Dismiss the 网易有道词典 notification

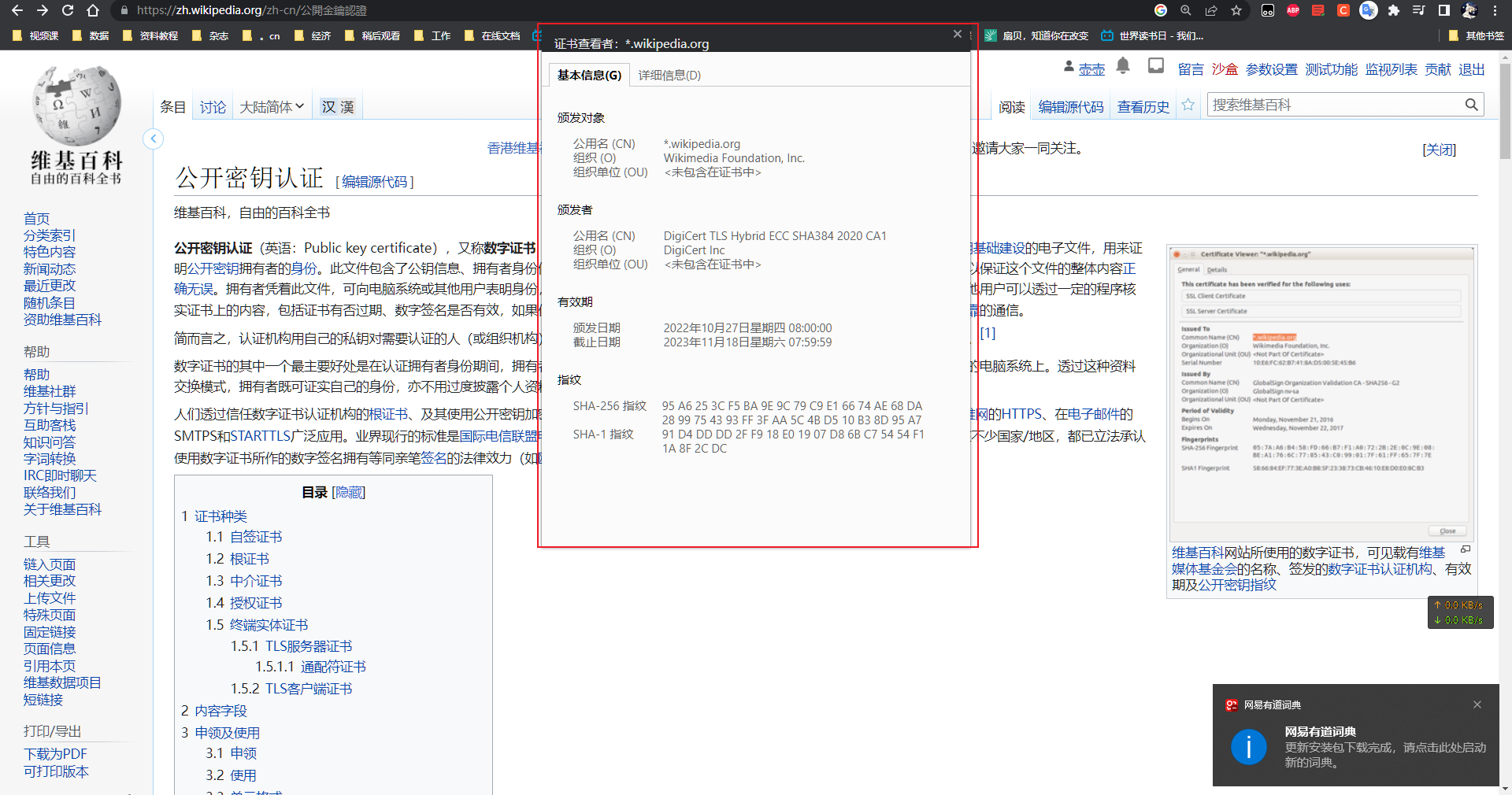1477,704
